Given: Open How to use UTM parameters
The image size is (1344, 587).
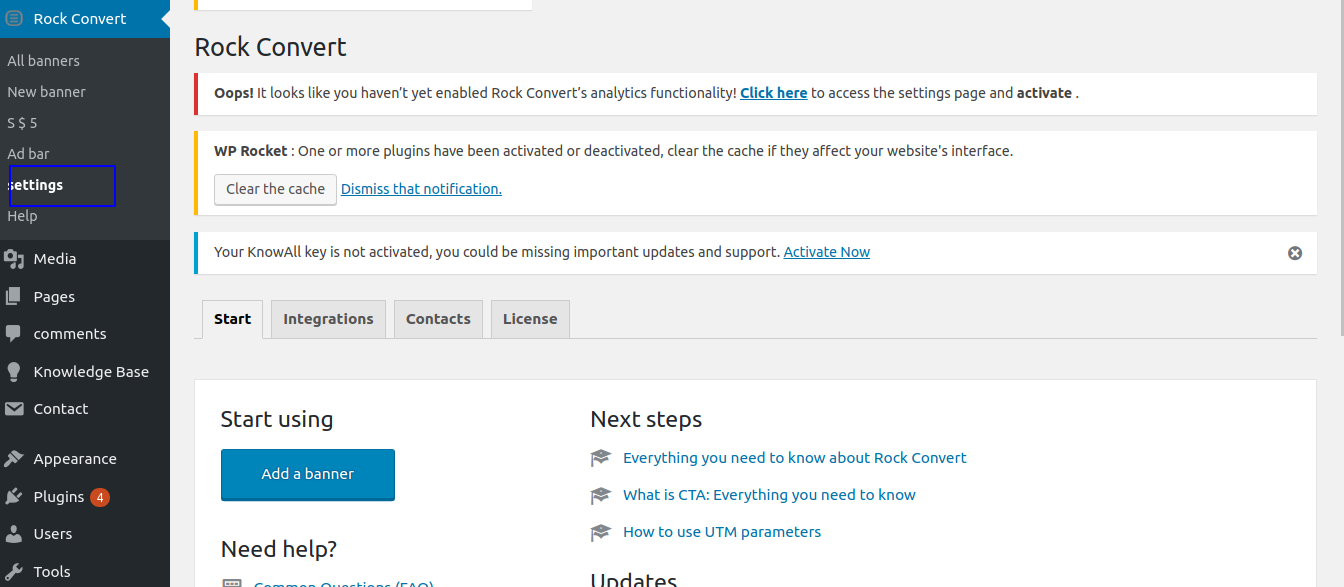Looking at the screenshot, I should [x=722, y=532].
